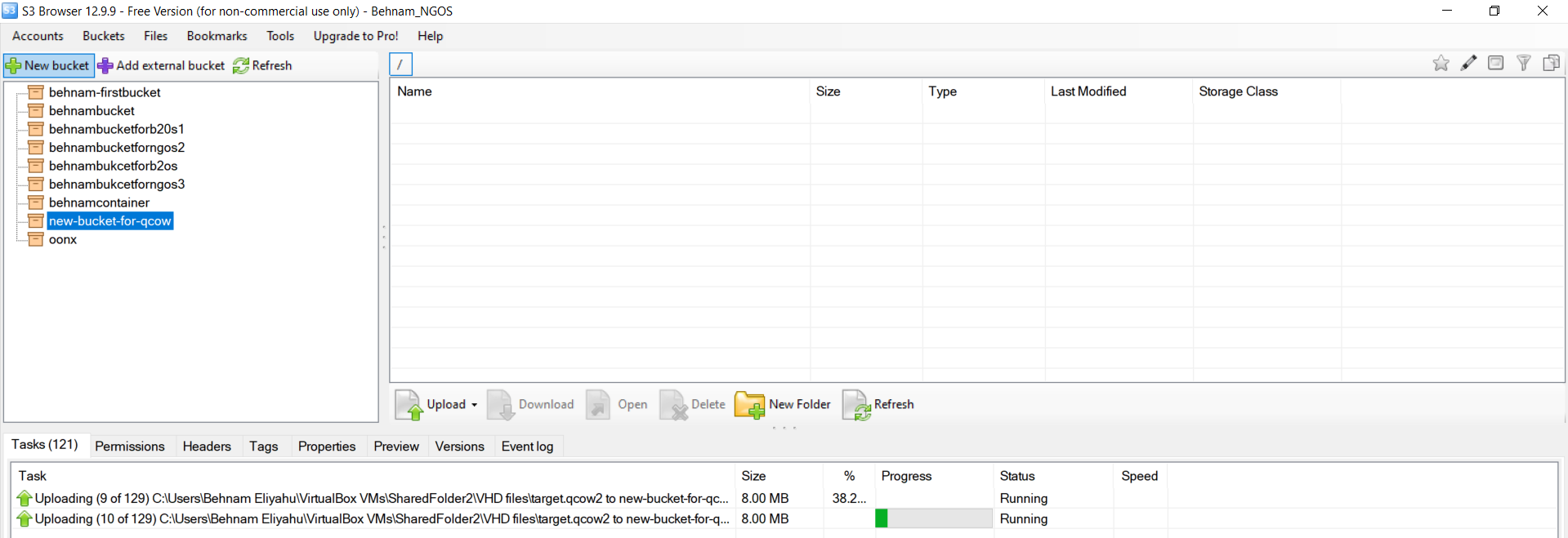This screenshot has height=538, width=1568.
Task: Switch to the Permissions tab
Action: pos(130,447)
